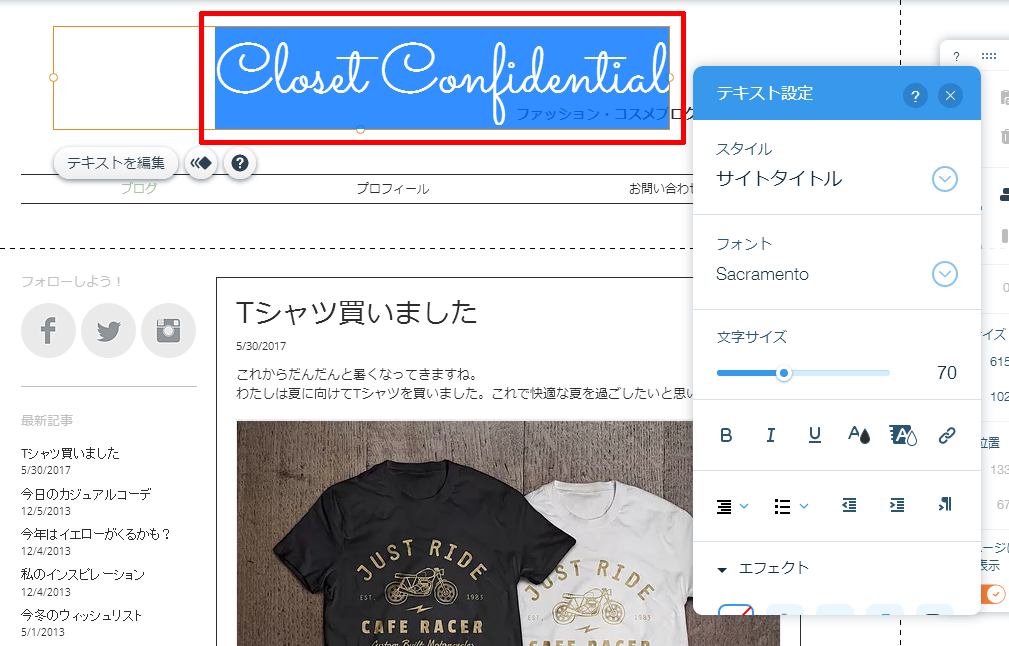The width and height of the screenshot is (1009, 646).
Task: Open the bullet list dropdown
Action: click(x=791, y=506)
